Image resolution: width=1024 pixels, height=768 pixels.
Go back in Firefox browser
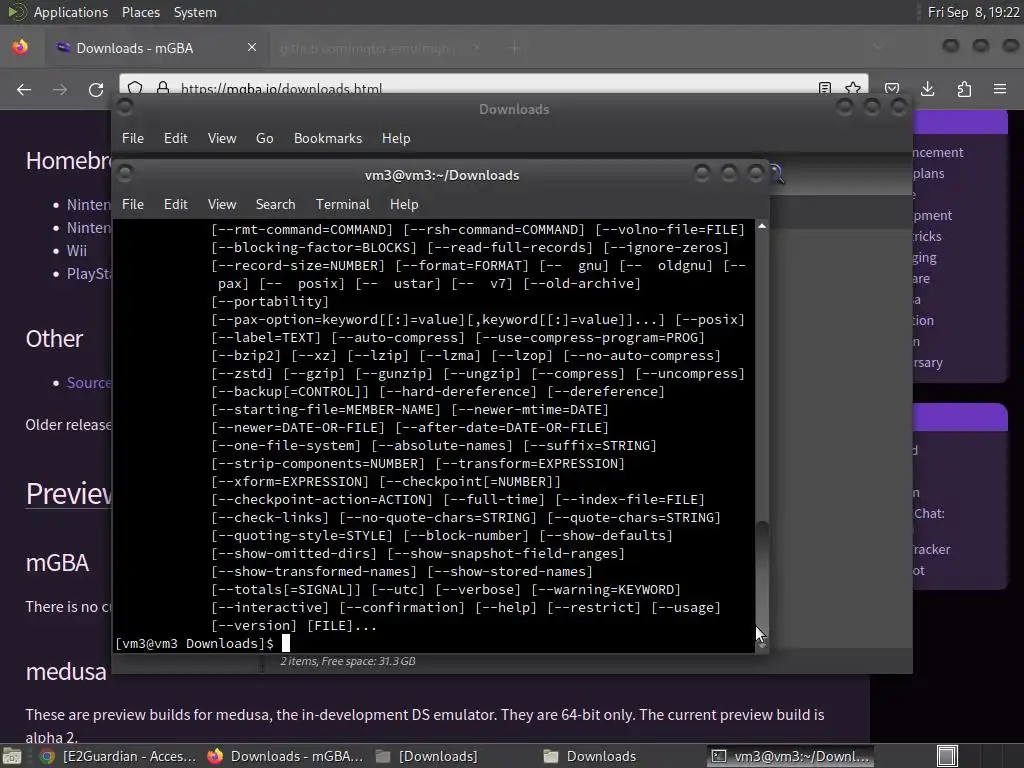click(x=24, y=89)
